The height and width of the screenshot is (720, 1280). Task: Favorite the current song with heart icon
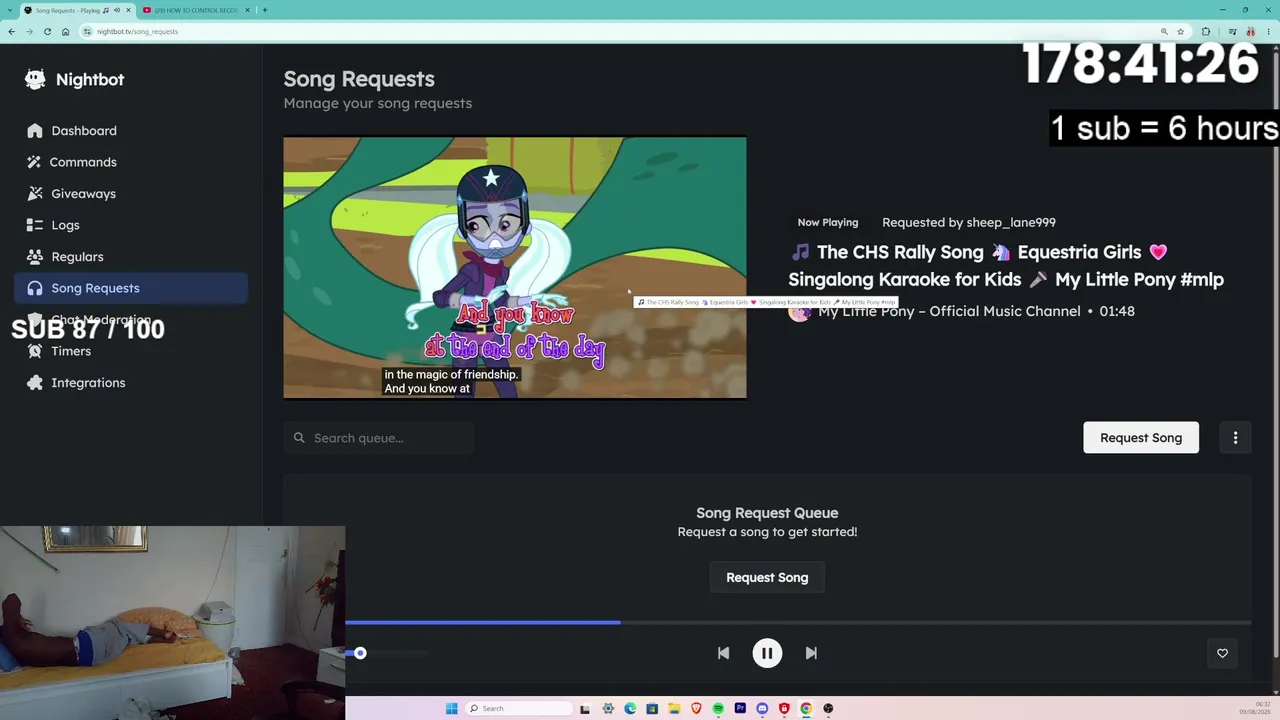click(1222, 653)
